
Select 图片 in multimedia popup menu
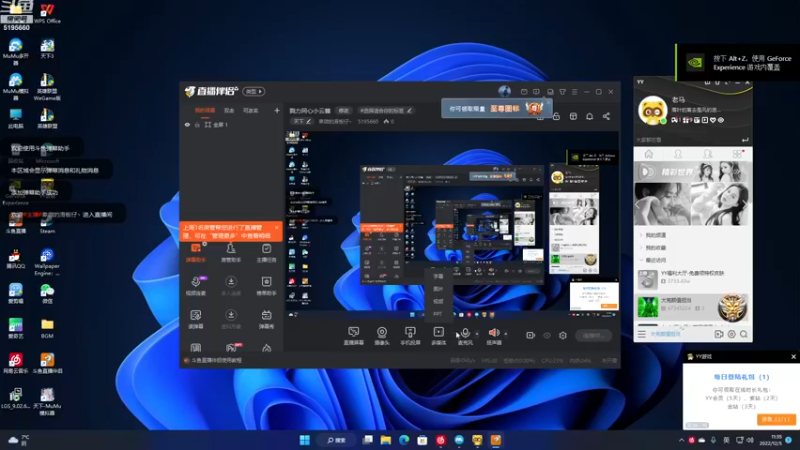click(438, 289)
